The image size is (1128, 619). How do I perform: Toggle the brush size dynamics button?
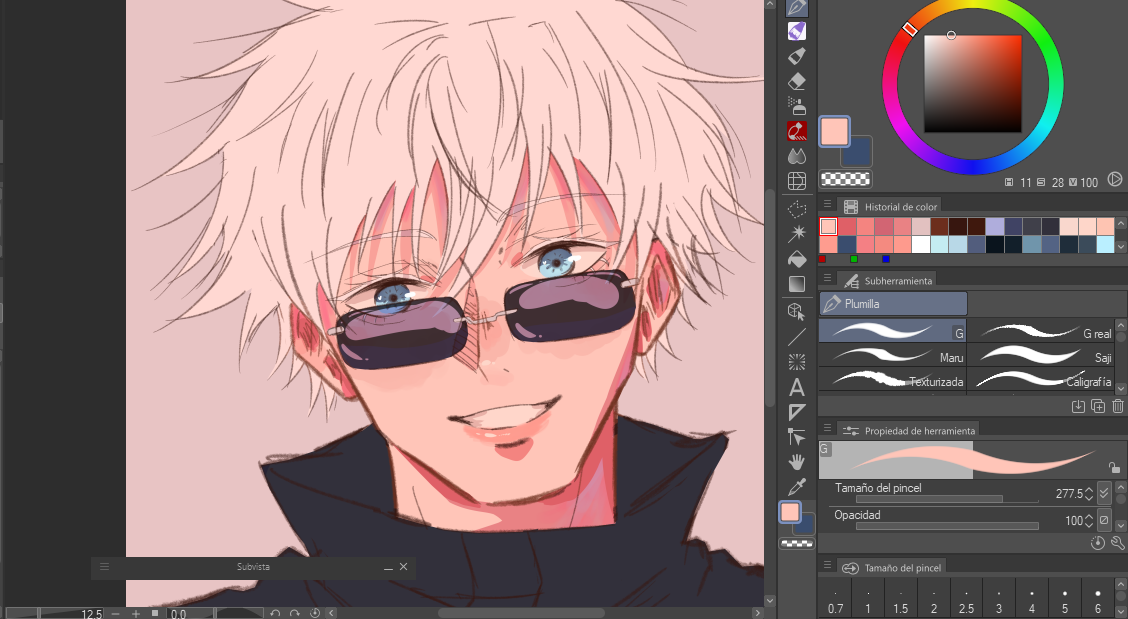click(x=1104, y=492)
